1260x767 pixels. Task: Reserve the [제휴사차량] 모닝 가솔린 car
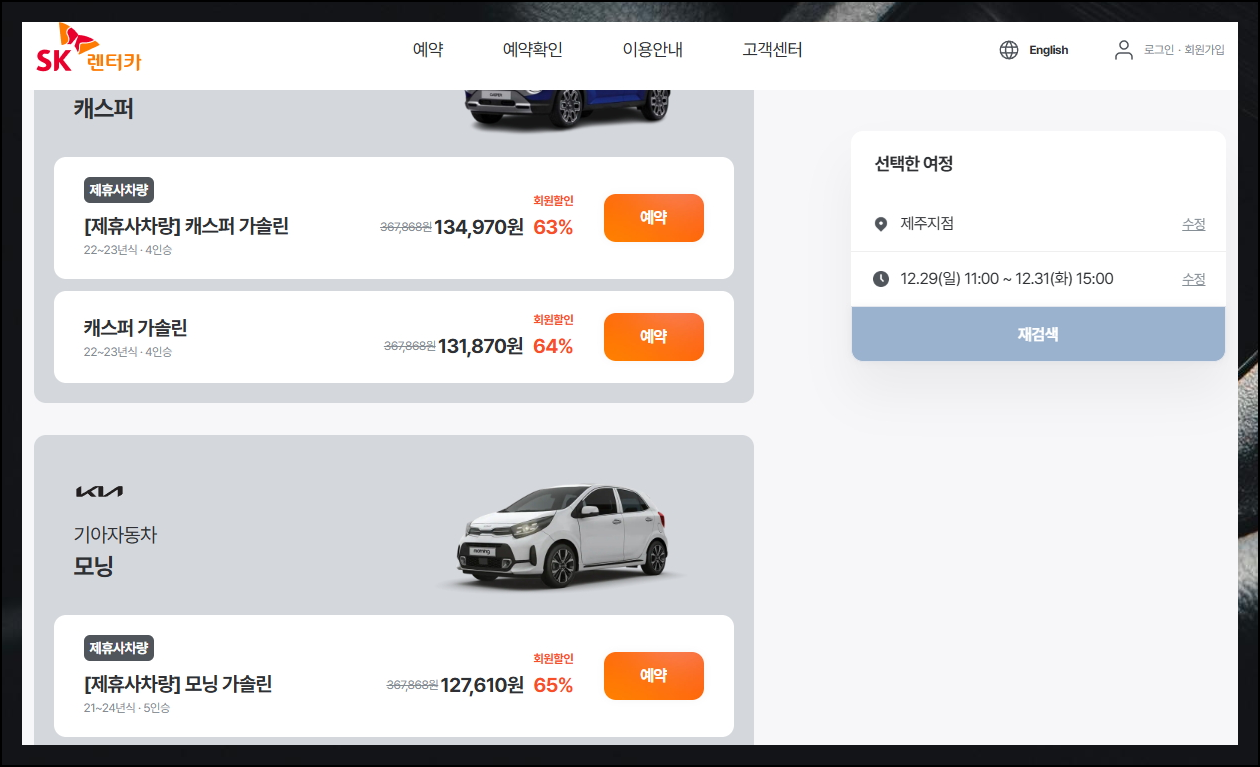click(654, 676)
